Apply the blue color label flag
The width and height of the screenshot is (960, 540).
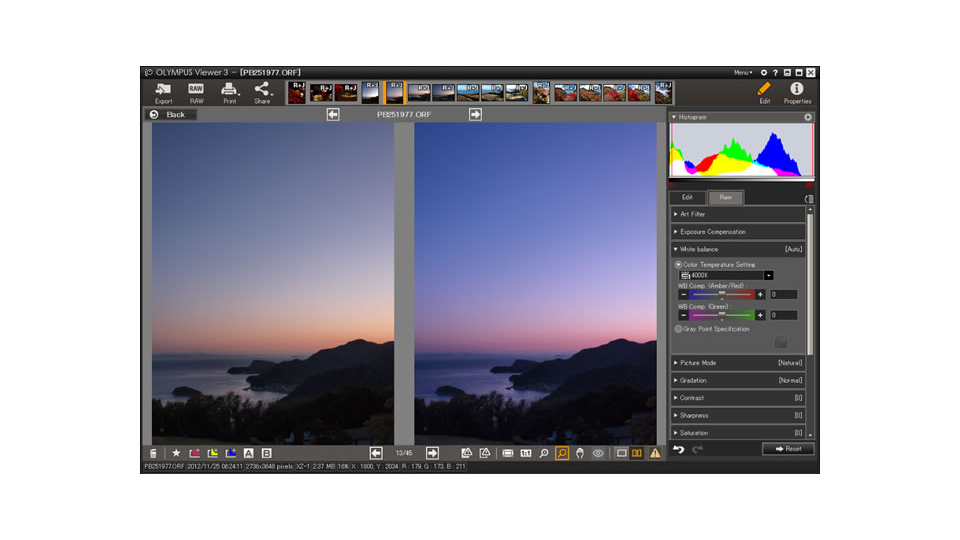(231, 453)
